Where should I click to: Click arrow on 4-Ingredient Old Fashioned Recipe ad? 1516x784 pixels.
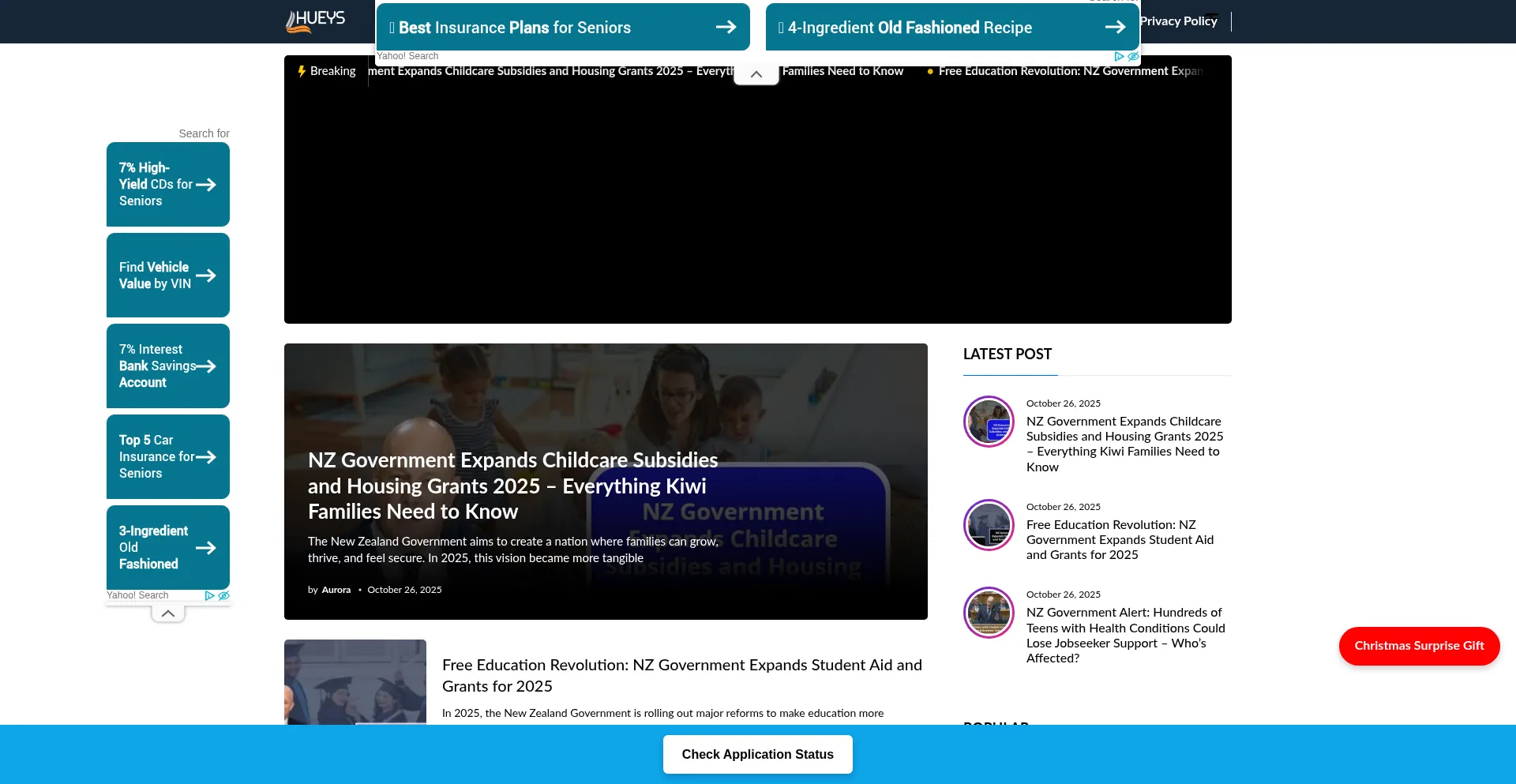(x=1114, y=28)
